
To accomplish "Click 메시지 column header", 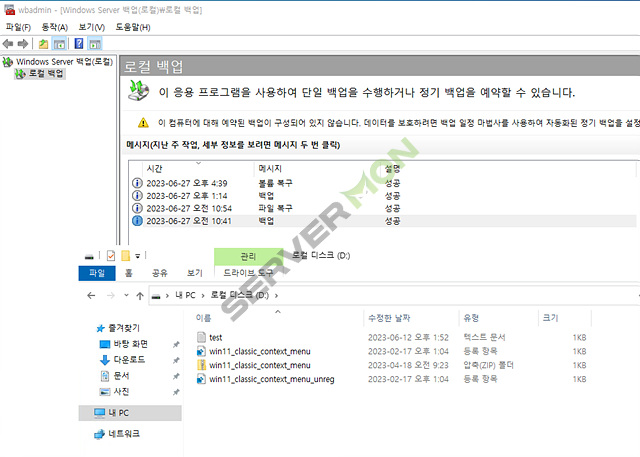I will pos(270,169).
